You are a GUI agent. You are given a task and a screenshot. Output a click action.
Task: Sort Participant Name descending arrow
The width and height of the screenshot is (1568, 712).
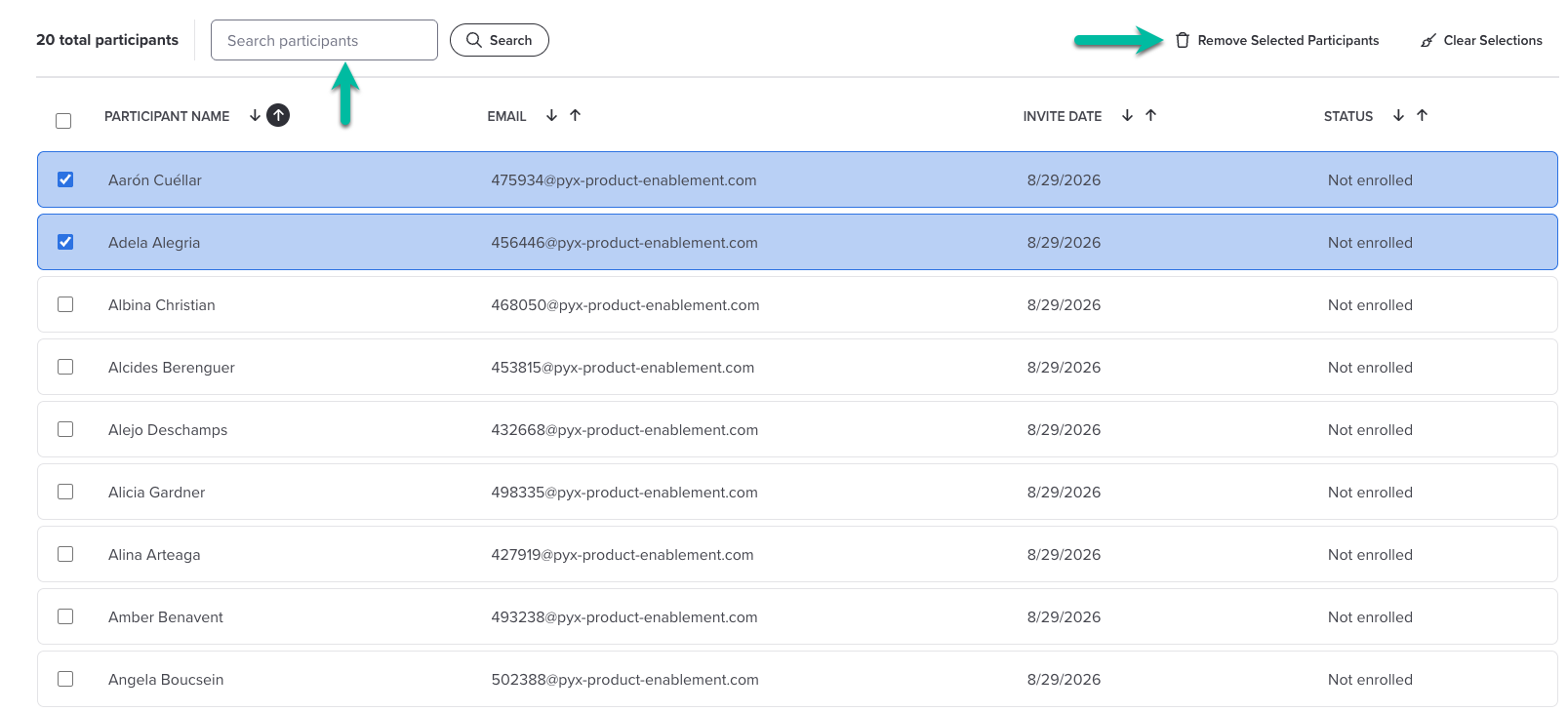point(255,115)
